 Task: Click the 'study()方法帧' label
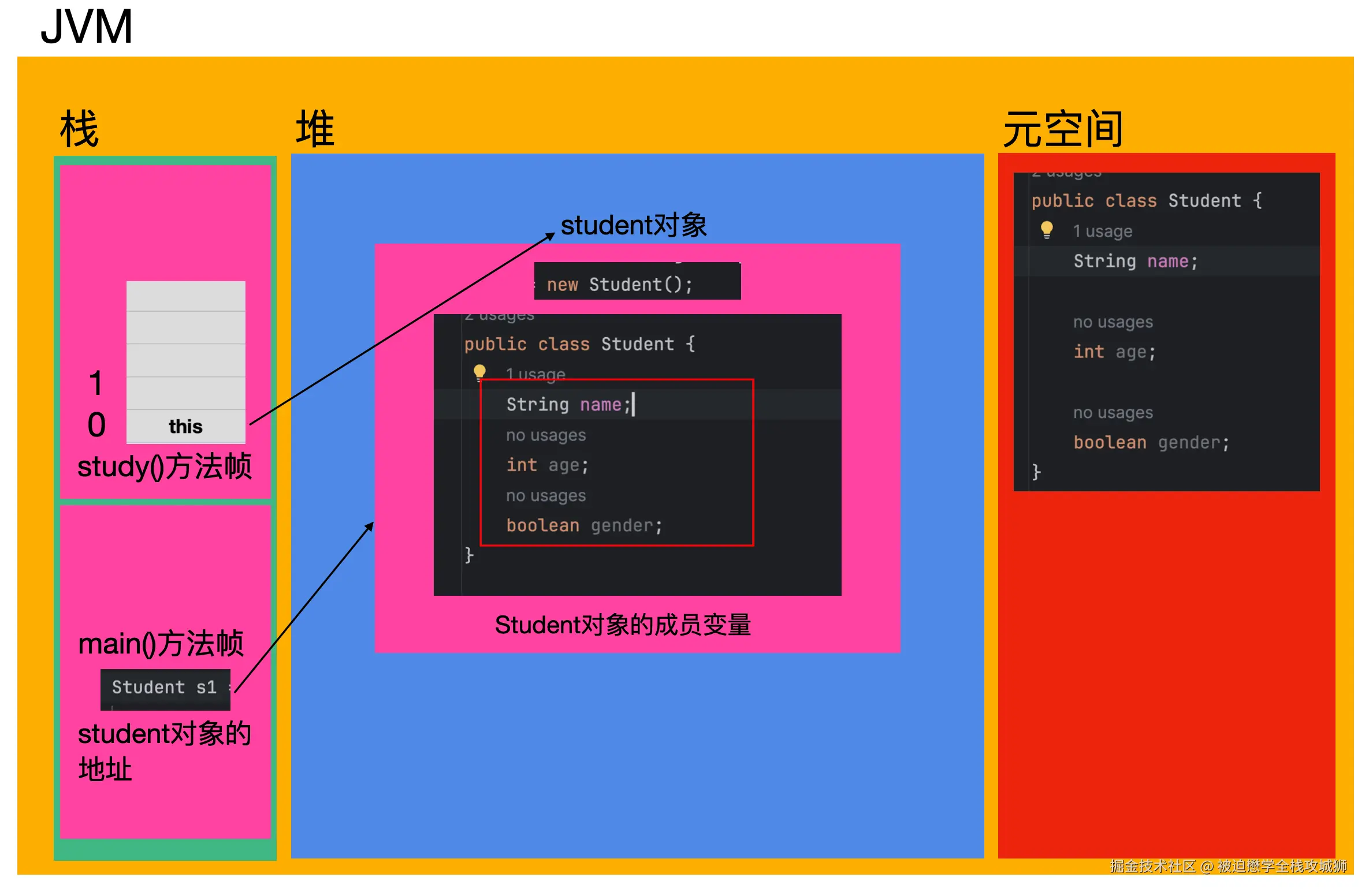click(165, 466)
